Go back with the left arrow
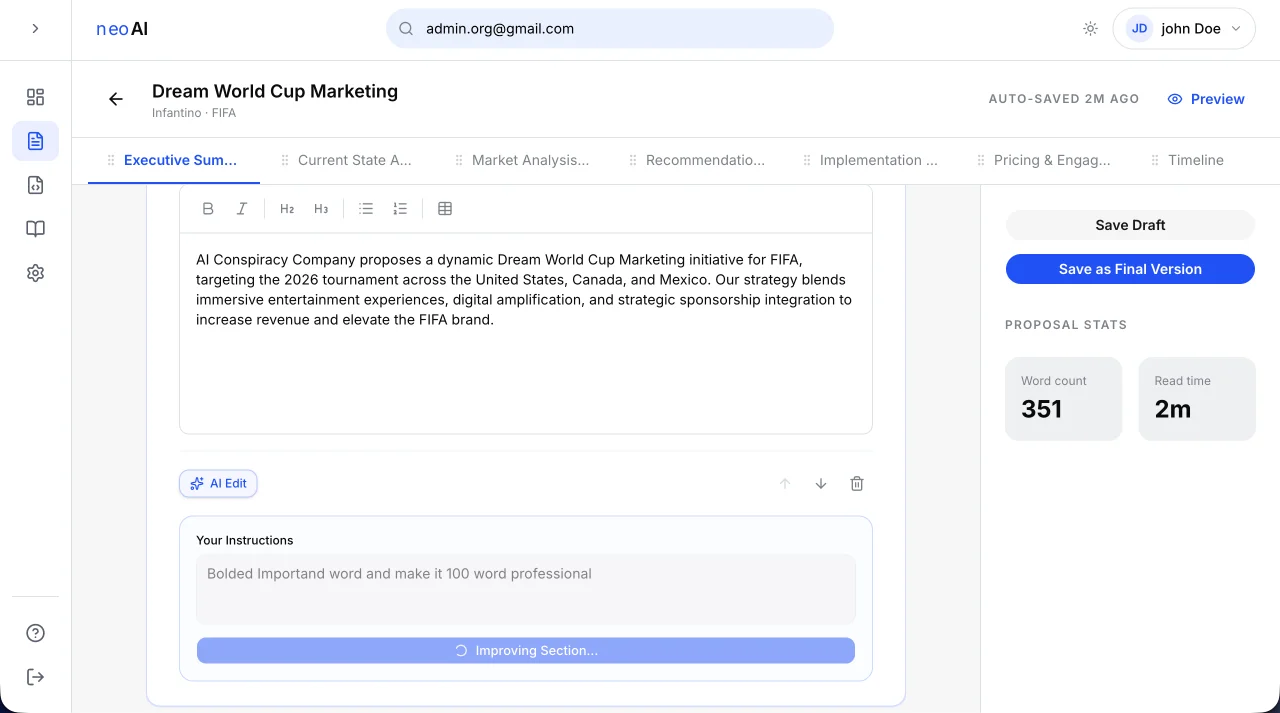 click(116, 99)
